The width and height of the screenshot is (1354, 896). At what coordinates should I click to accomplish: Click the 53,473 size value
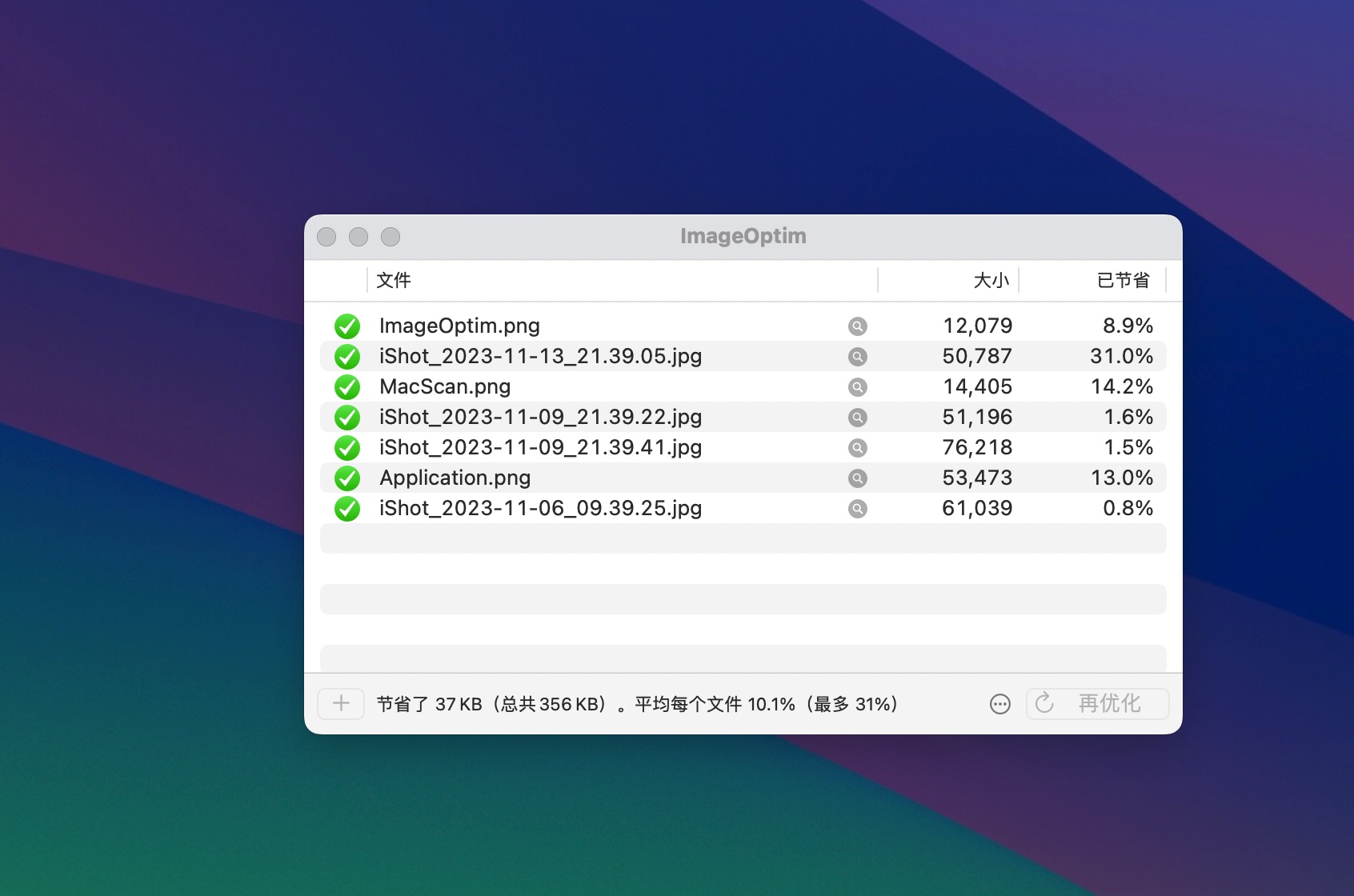pyautogui.click(x=977, y=478)
